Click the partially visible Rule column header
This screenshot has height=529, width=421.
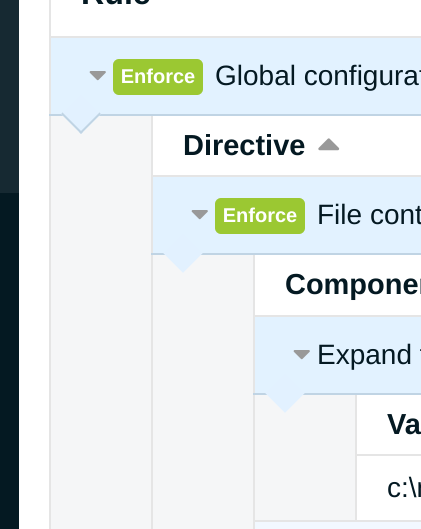[x=116, y=3]
